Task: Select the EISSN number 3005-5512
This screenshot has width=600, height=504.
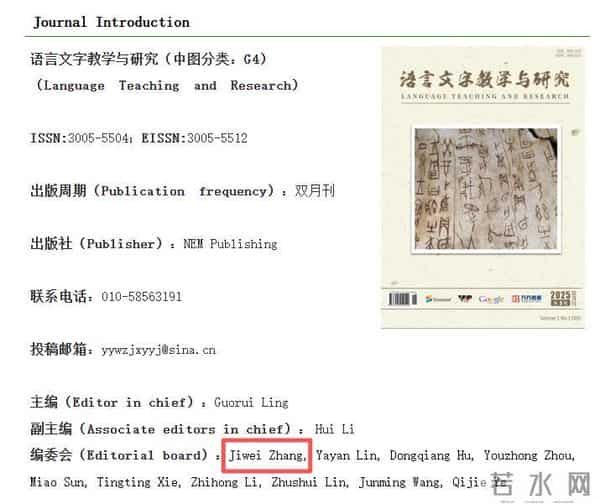Action: coord(217,138)
